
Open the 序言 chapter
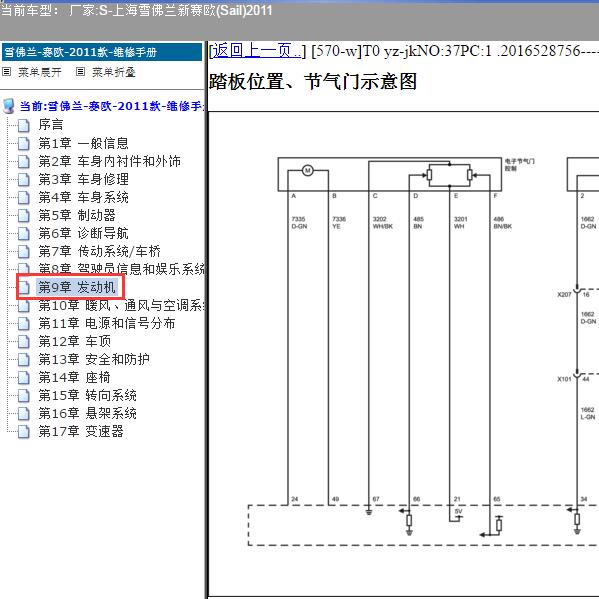point(51,125)
